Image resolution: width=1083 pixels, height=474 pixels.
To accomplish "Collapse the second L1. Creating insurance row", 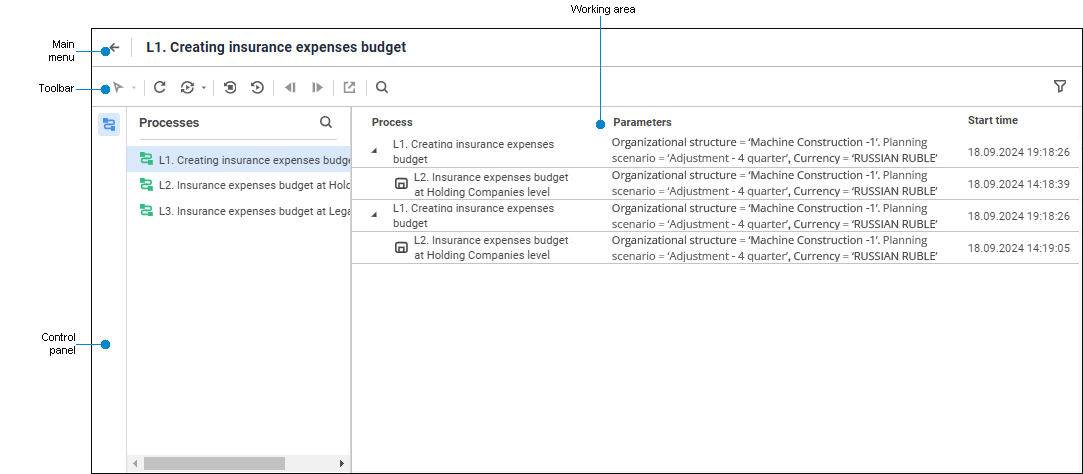I will point(374,214).
